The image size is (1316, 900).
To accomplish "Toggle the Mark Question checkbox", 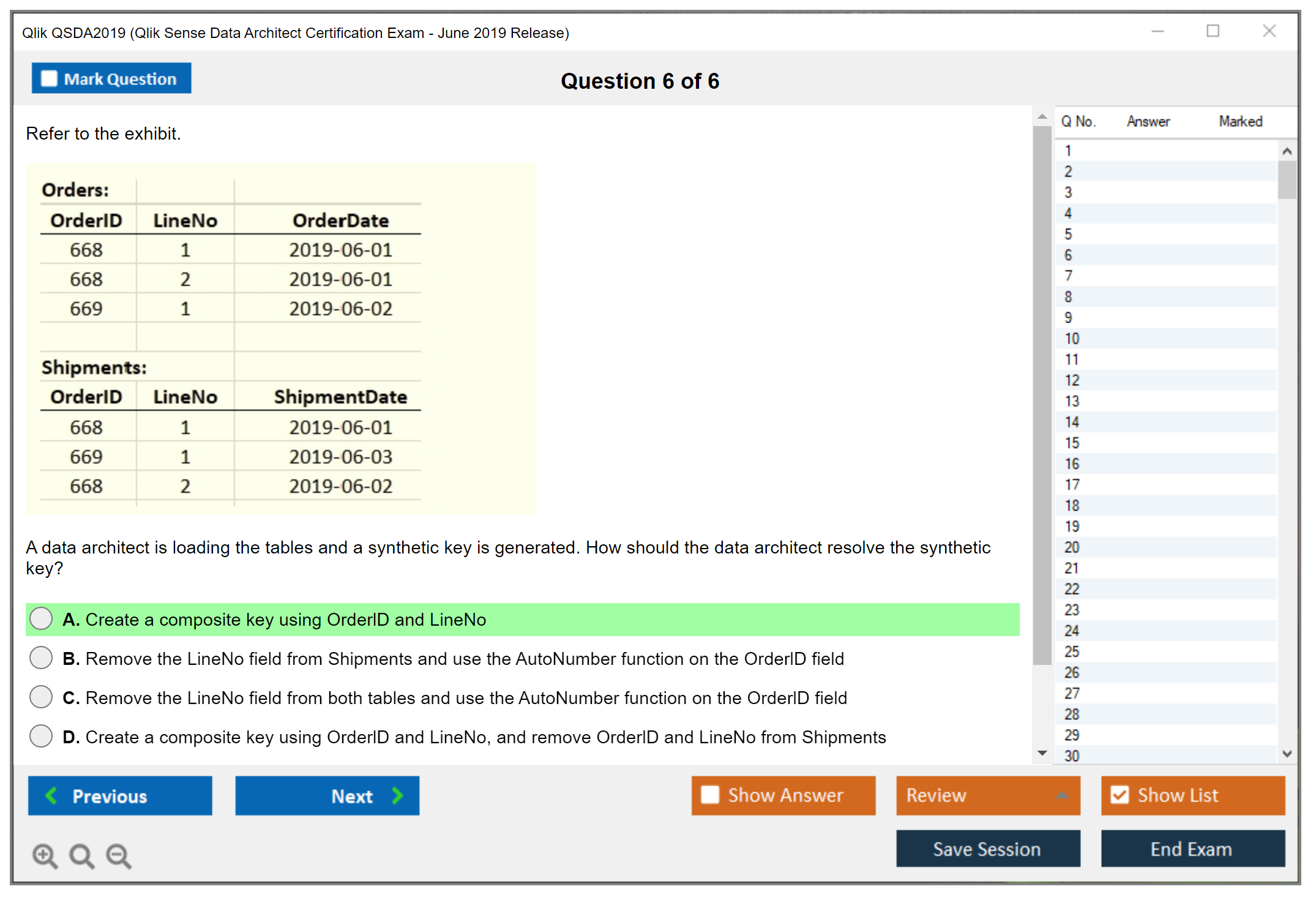I will (49, 79).
